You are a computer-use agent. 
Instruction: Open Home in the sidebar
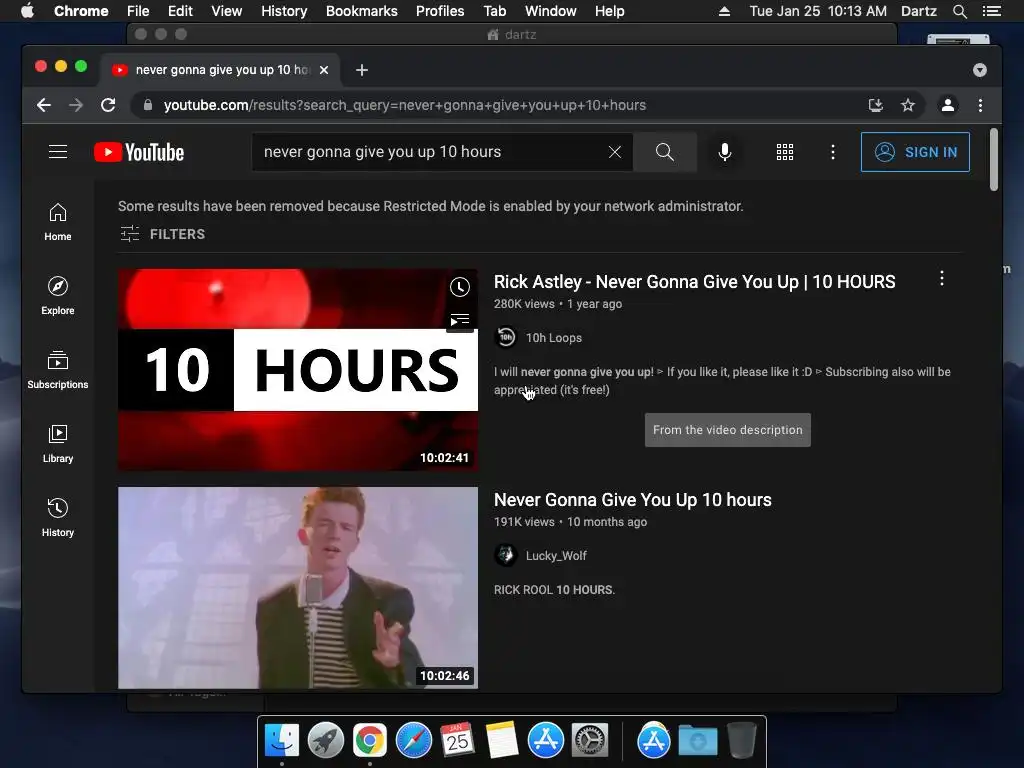click(58, 222)
